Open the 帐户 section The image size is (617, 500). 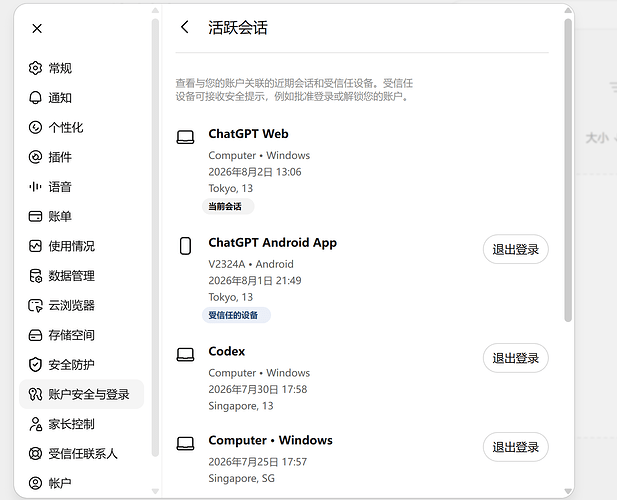[x=81, y=483]
